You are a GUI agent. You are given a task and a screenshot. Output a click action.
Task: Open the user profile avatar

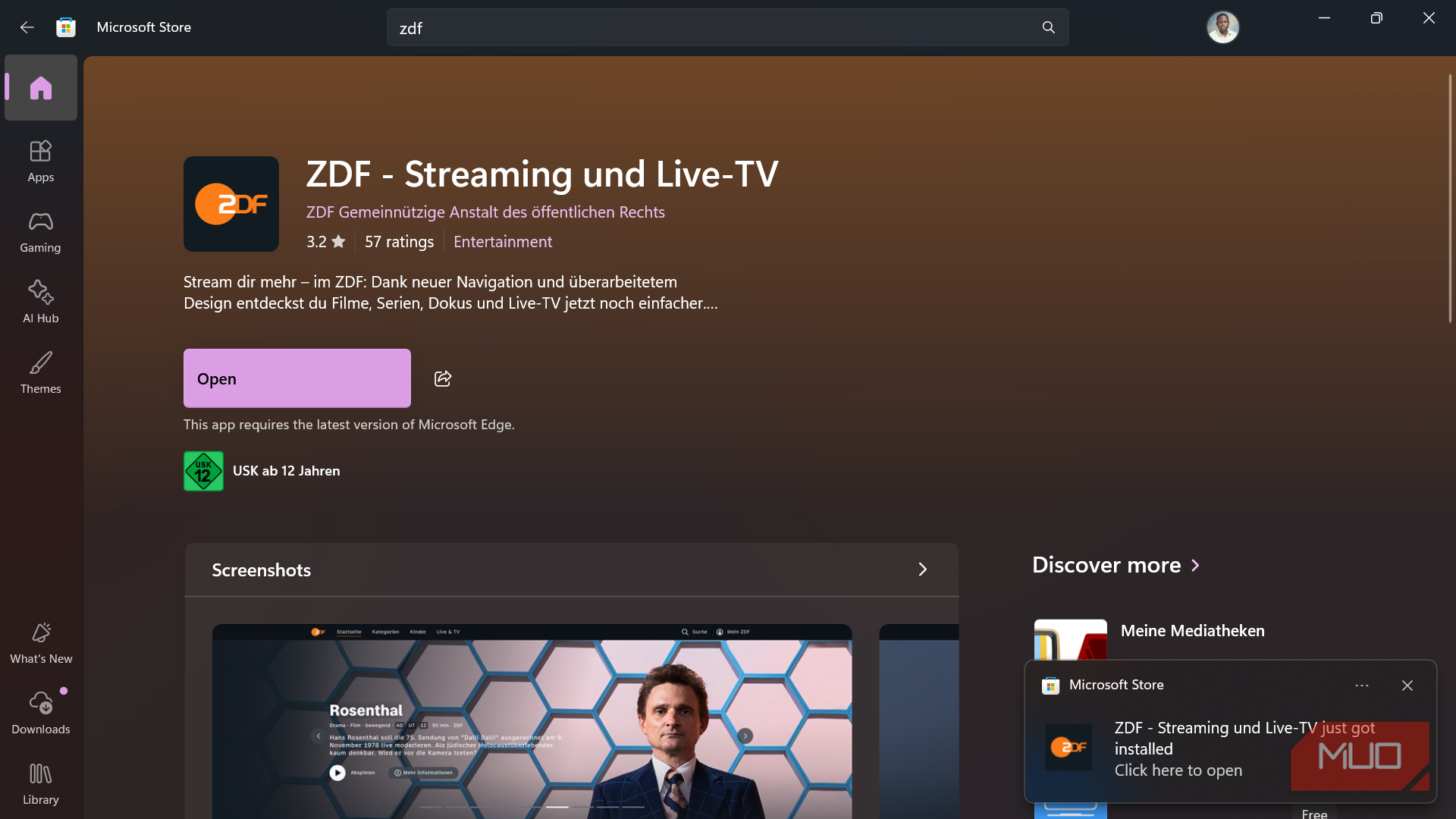[1222, 27]
